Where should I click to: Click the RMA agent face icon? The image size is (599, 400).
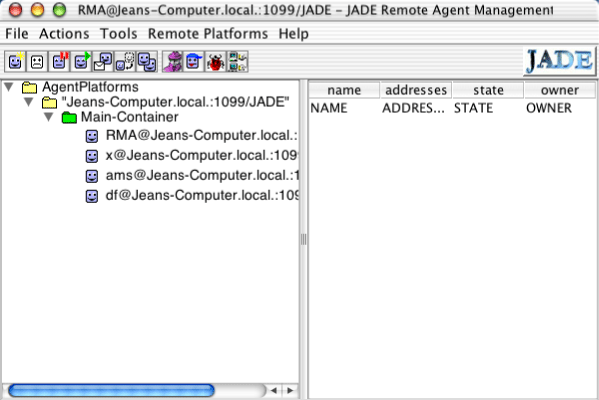92,136
